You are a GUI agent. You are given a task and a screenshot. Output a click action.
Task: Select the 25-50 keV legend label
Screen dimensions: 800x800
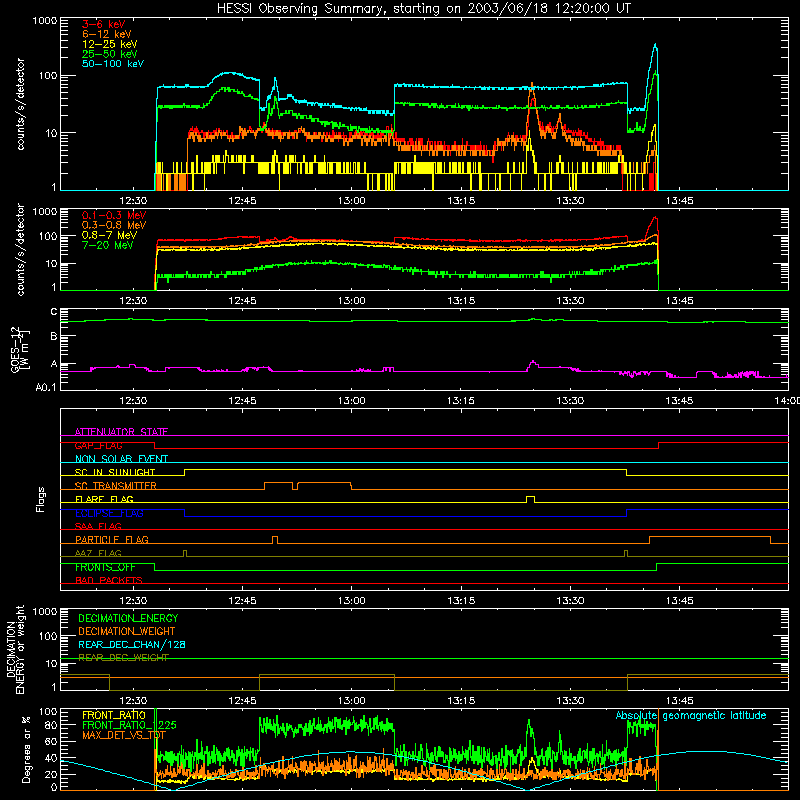click(x=110, y=54)
